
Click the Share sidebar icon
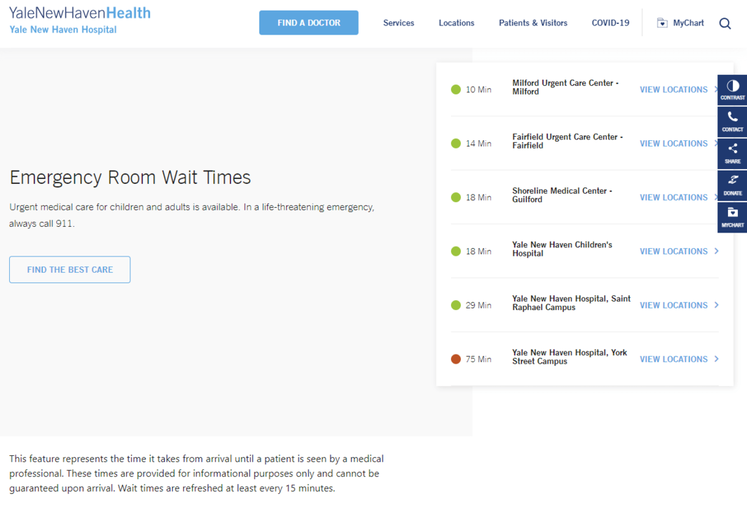tap(732, 153)
